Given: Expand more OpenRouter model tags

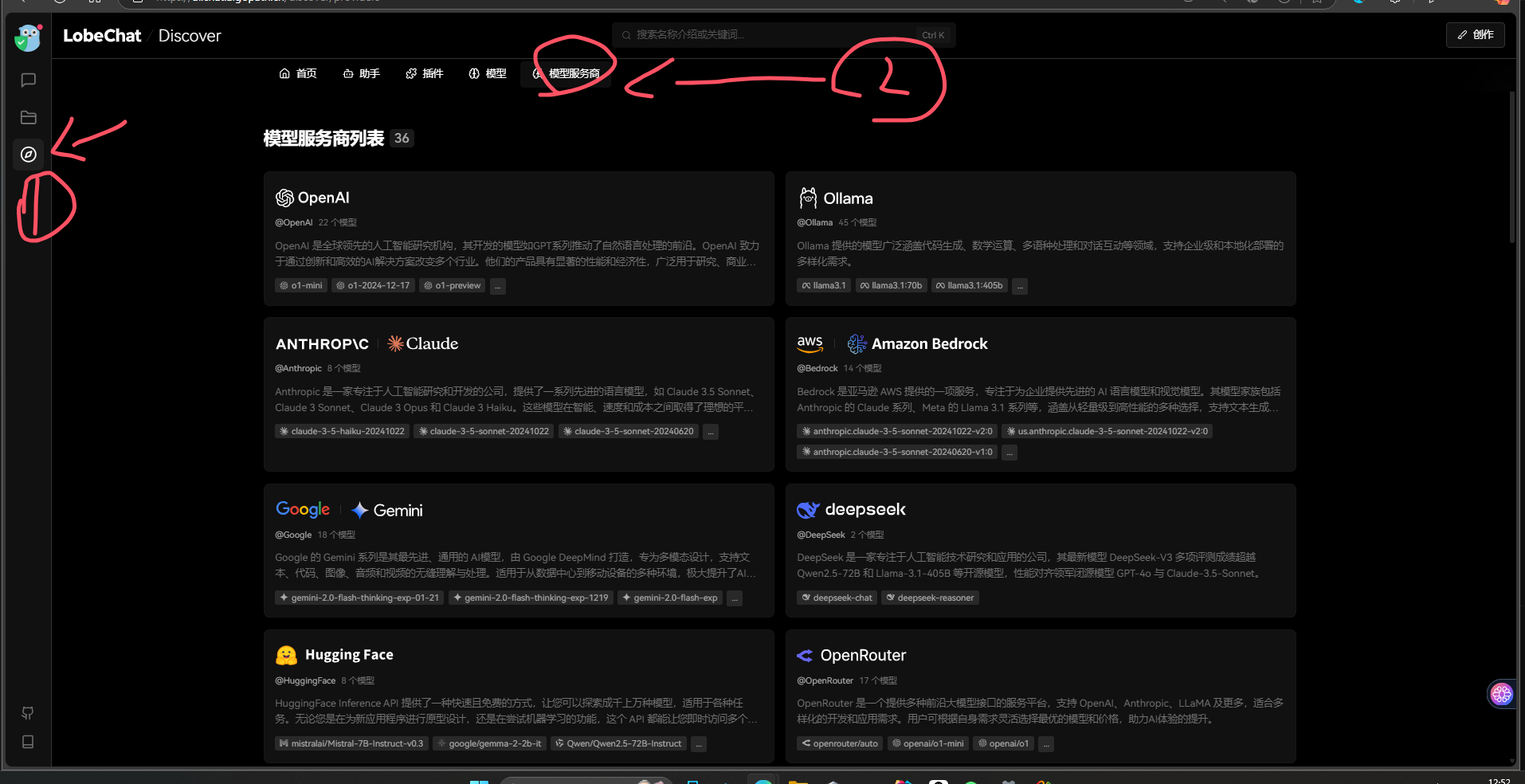Looking at the screenshot, I should 1046,744.
